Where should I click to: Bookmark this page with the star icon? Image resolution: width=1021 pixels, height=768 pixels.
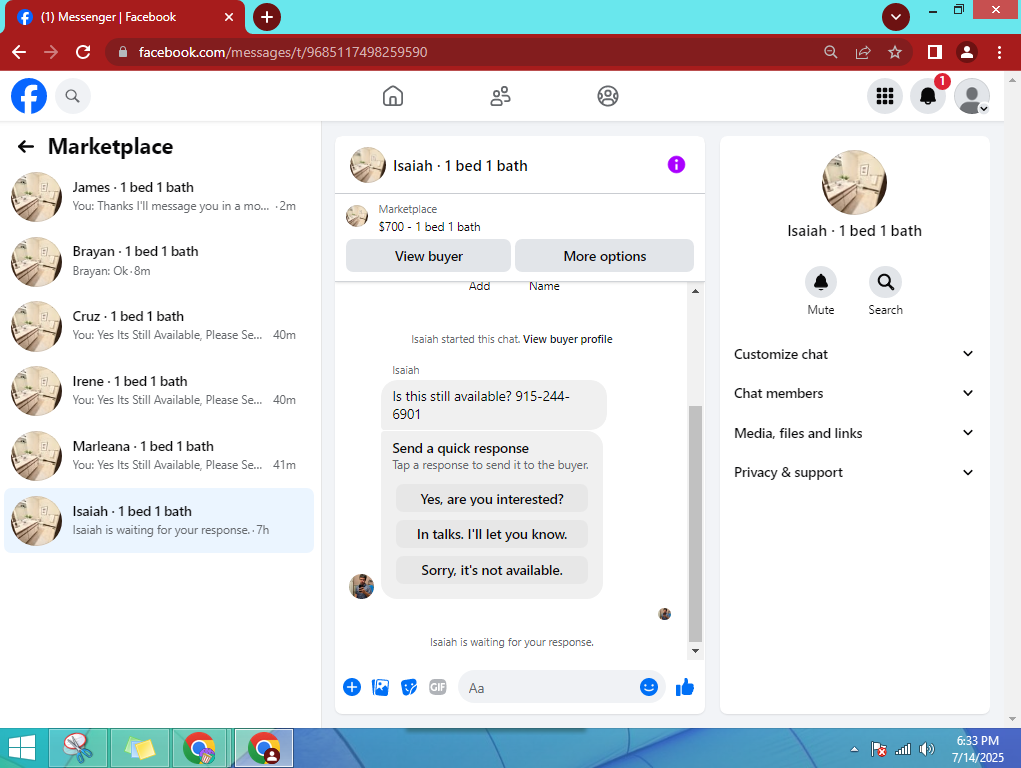pos(895,52)
